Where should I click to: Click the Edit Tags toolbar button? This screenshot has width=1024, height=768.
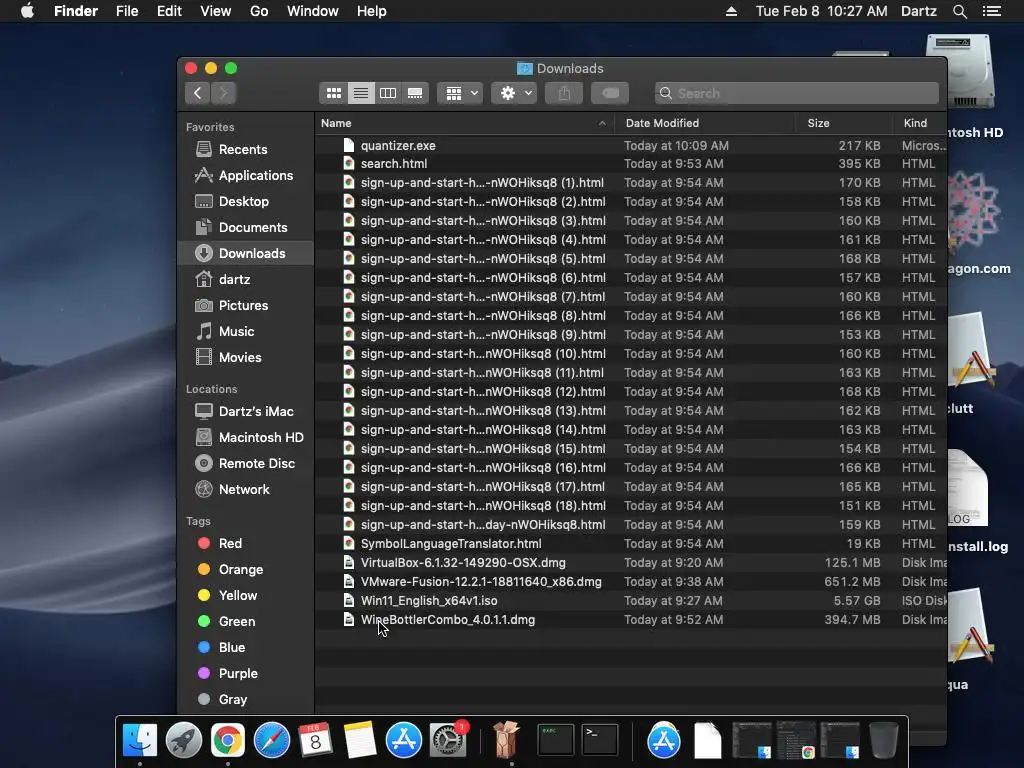click(610, 93)
